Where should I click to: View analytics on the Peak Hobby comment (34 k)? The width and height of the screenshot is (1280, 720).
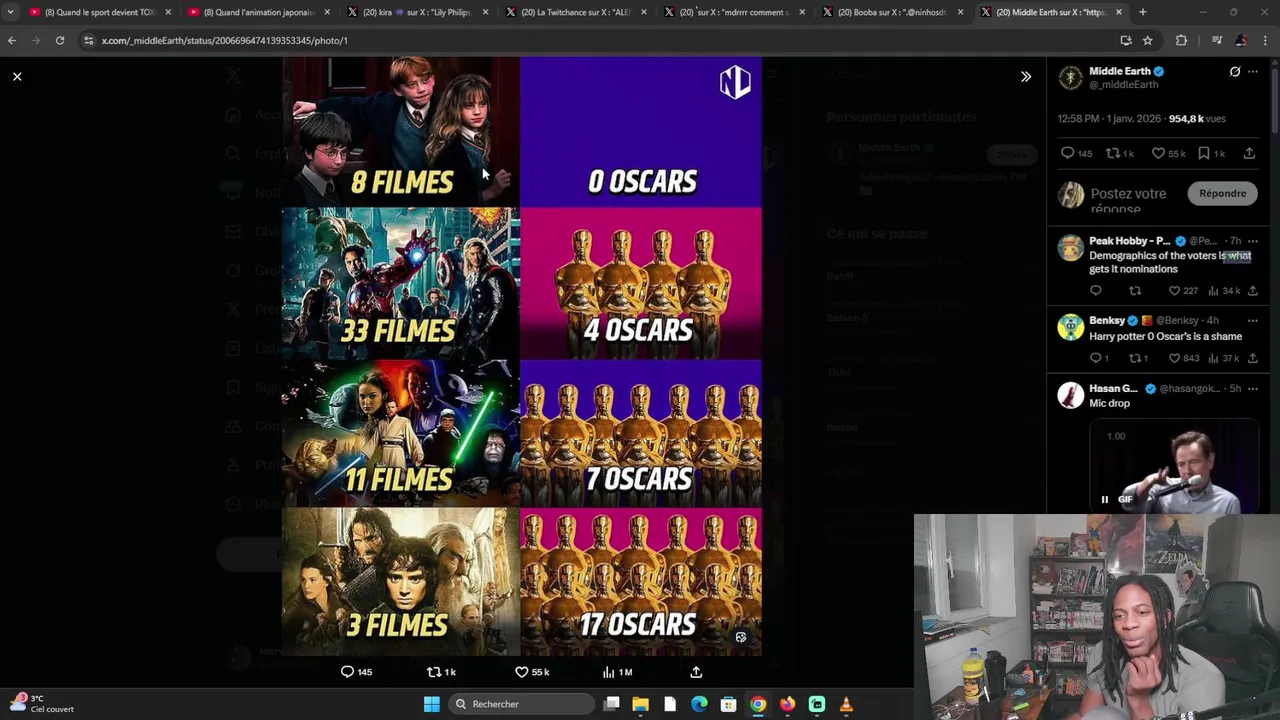point(1213,291)
